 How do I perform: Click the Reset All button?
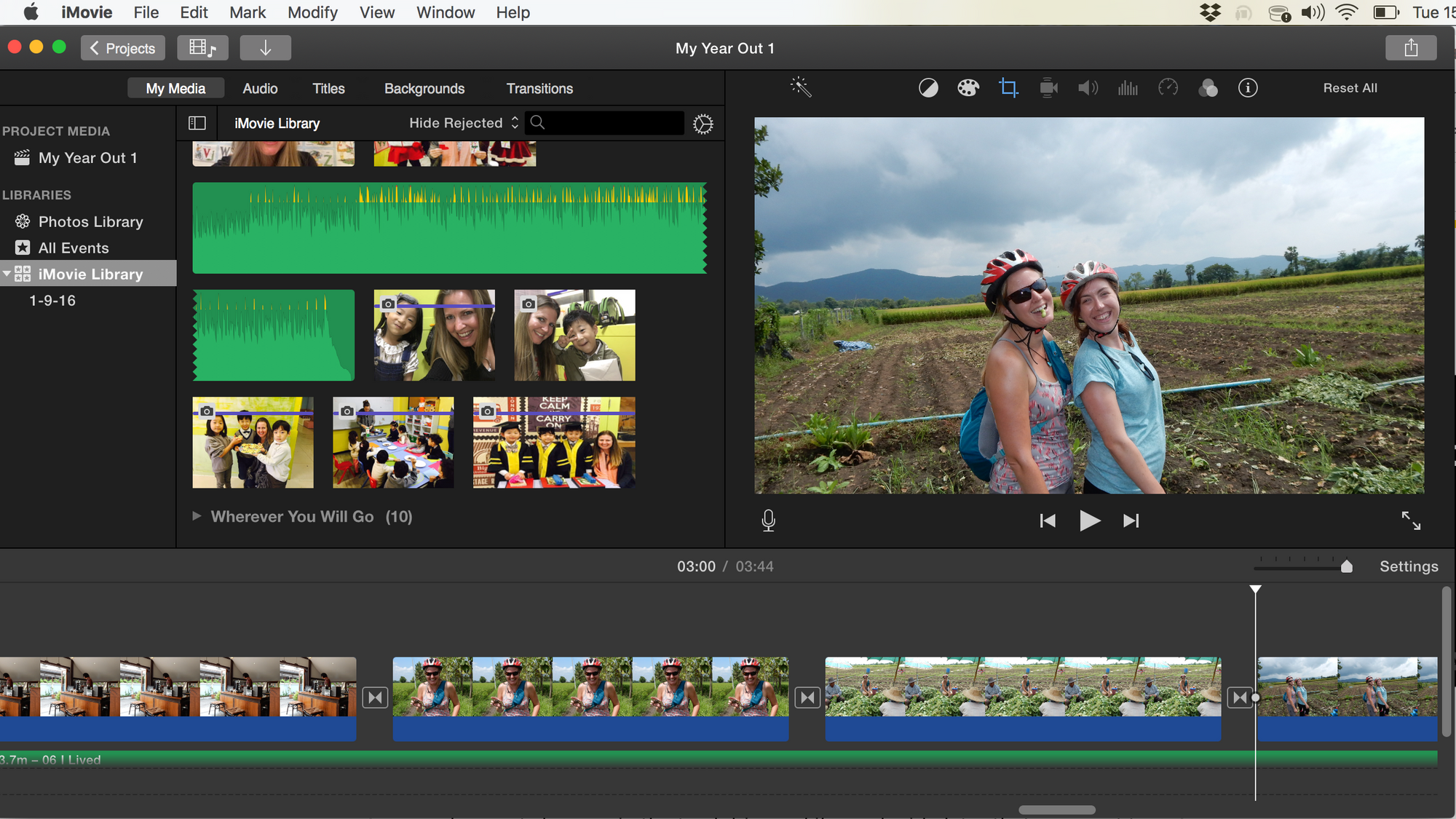[1350, 88]
